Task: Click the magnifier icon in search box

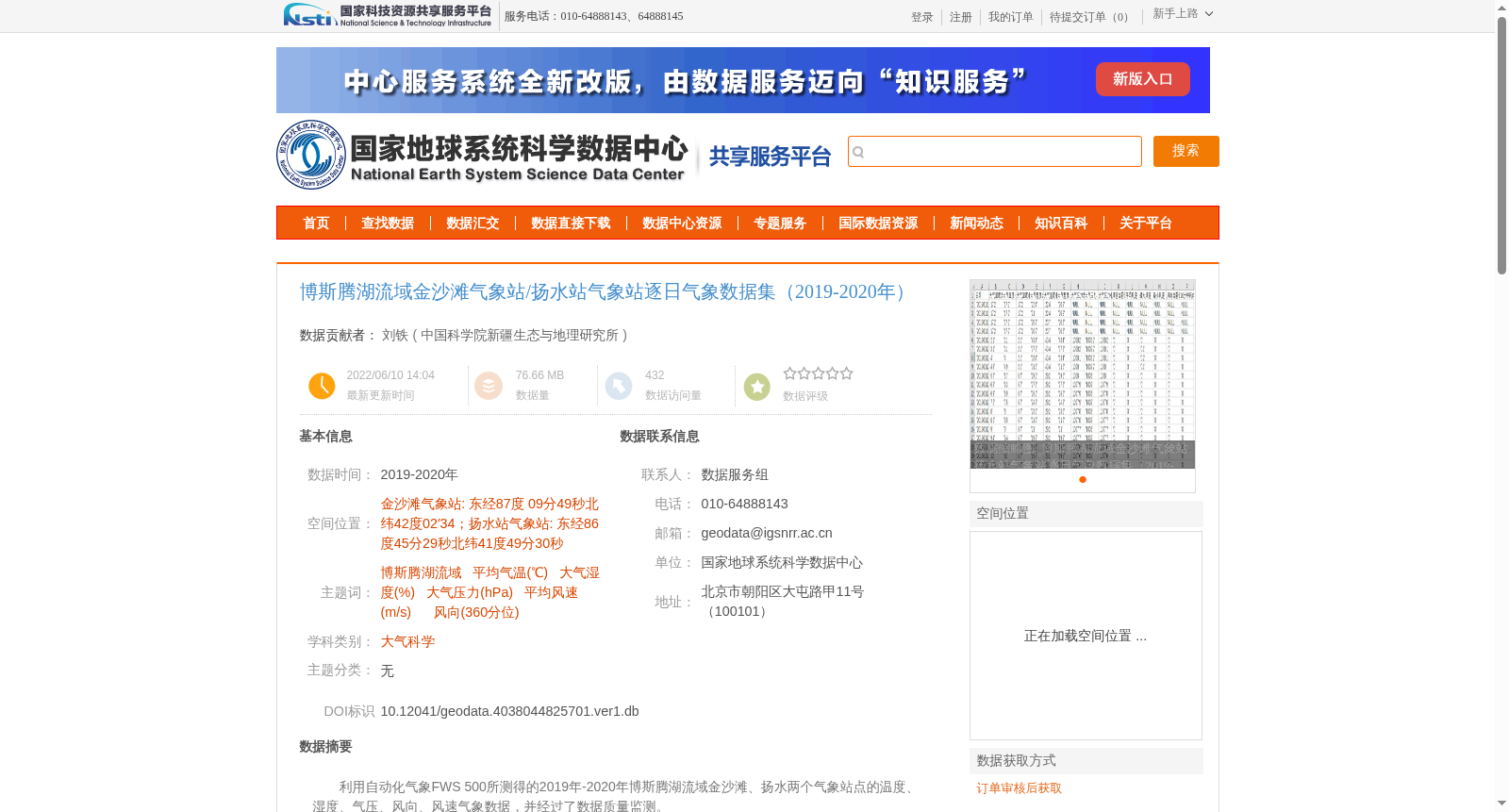Action: (x=858, y=152)
